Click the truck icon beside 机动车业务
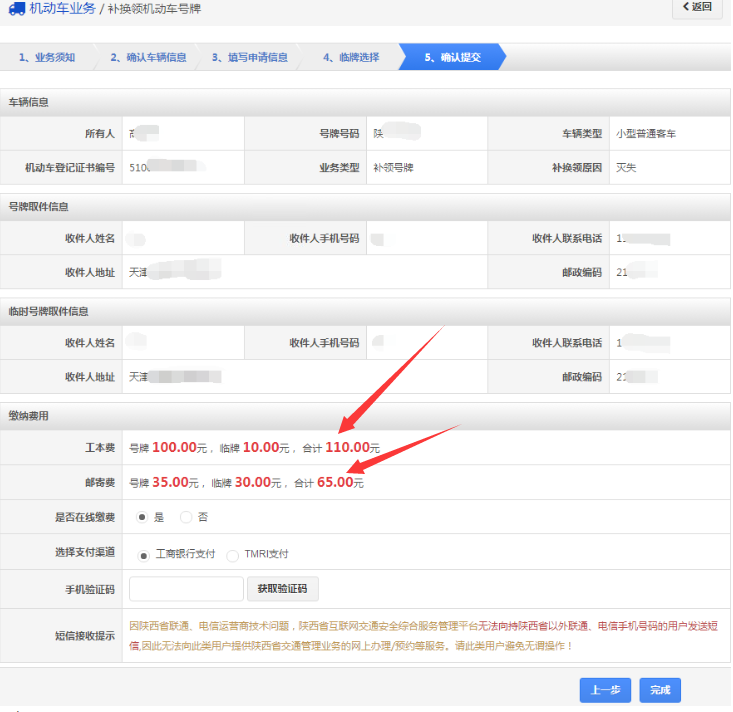Viewport: 733px width, 712px height. (16, 9)
